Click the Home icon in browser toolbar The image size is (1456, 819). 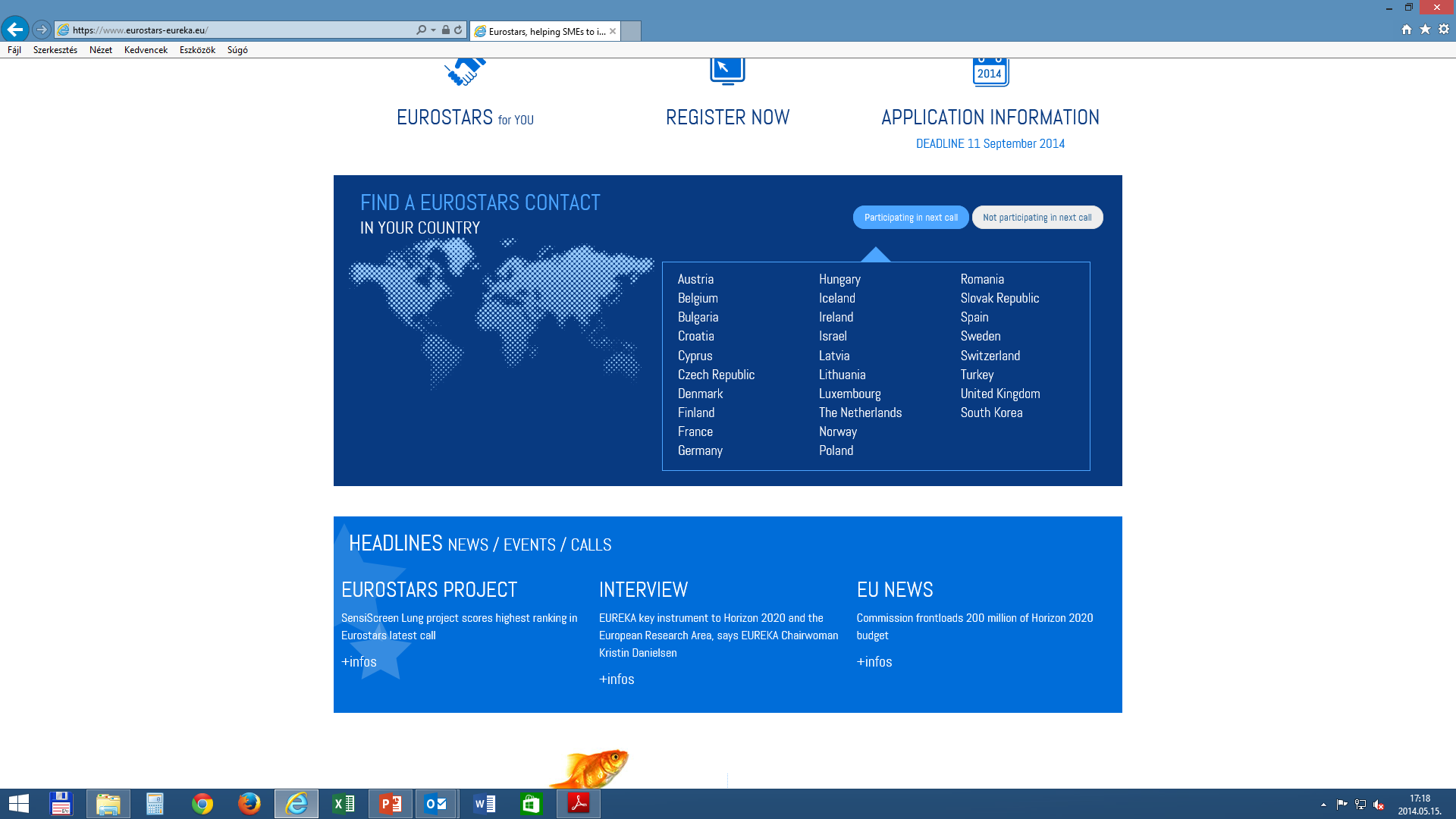click(1407, 30)
